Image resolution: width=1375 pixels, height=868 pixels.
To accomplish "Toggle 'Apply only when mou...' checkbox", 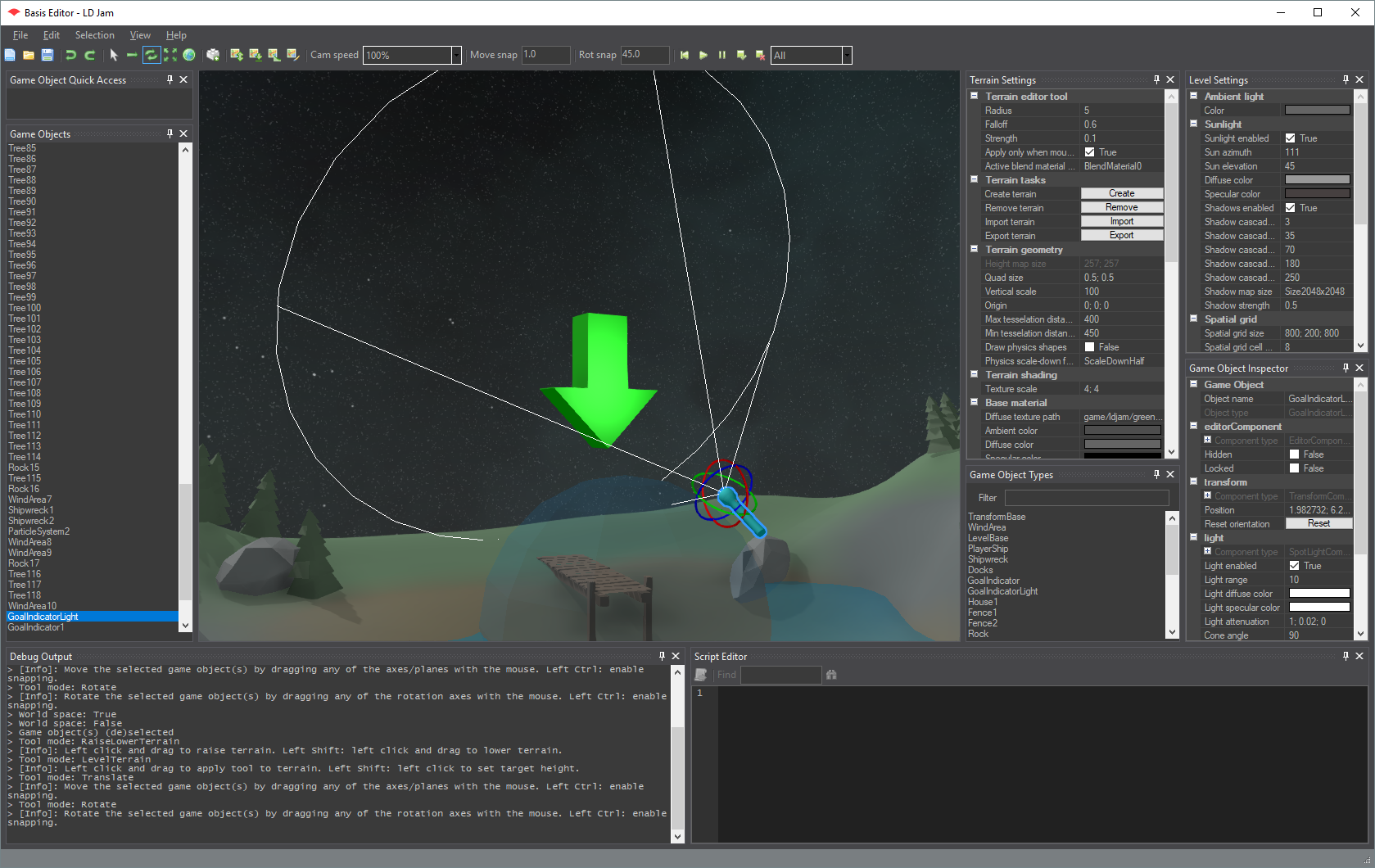I will click(x=1090, y=152).
